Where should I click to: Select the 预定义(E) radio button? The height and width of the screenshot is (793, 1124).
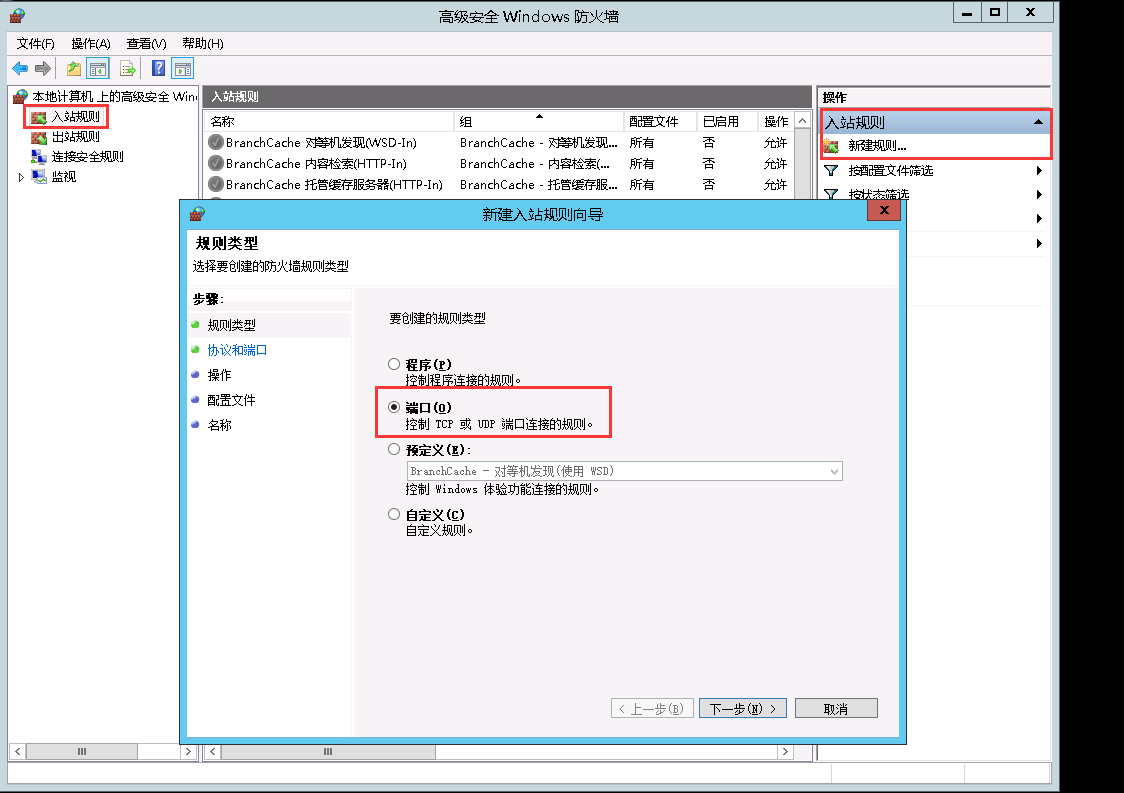[x=394, y=450]
